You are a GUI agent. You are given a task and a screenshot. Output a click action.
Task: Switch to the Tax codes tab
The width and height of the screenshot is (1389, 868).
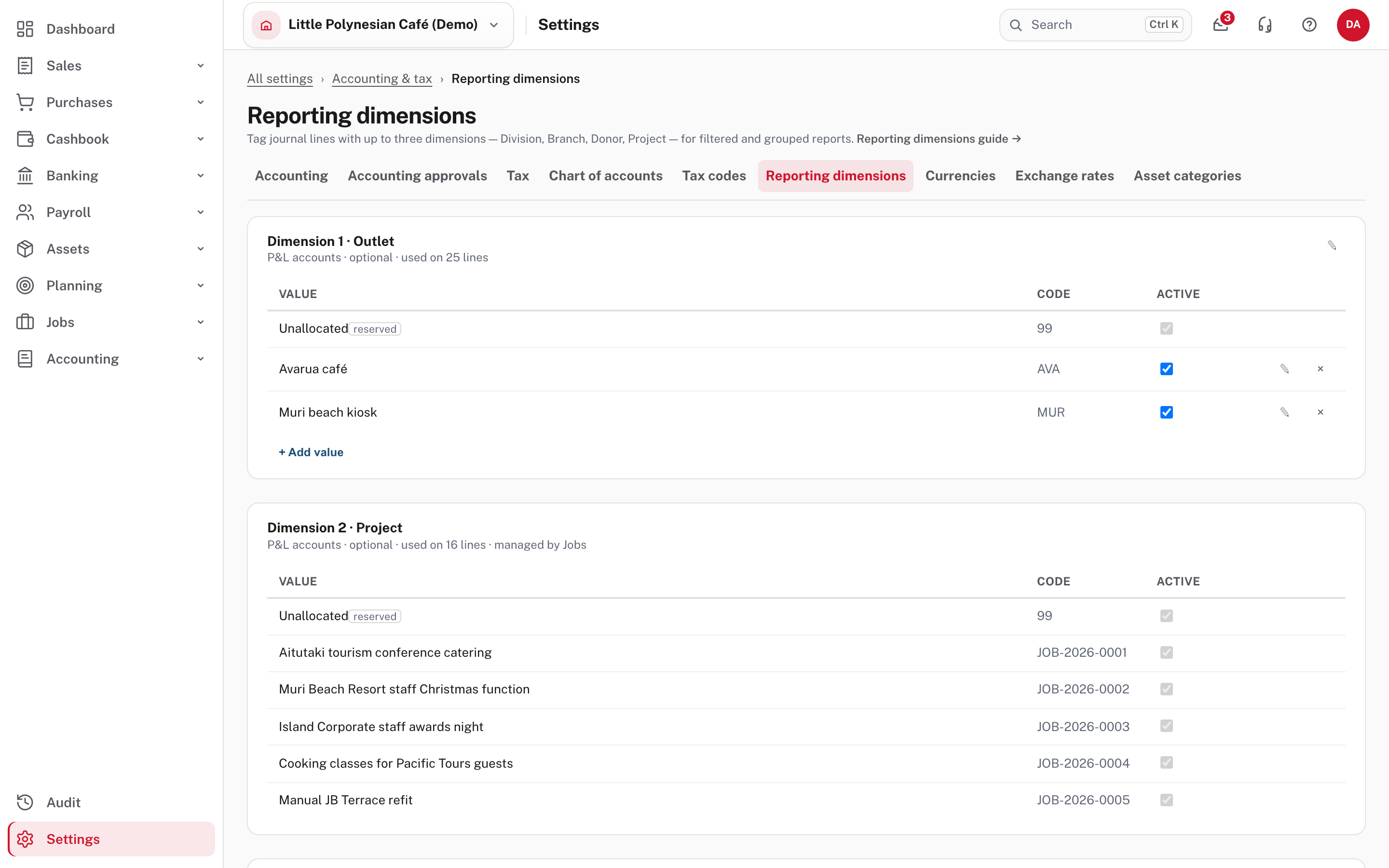(714, 176)
